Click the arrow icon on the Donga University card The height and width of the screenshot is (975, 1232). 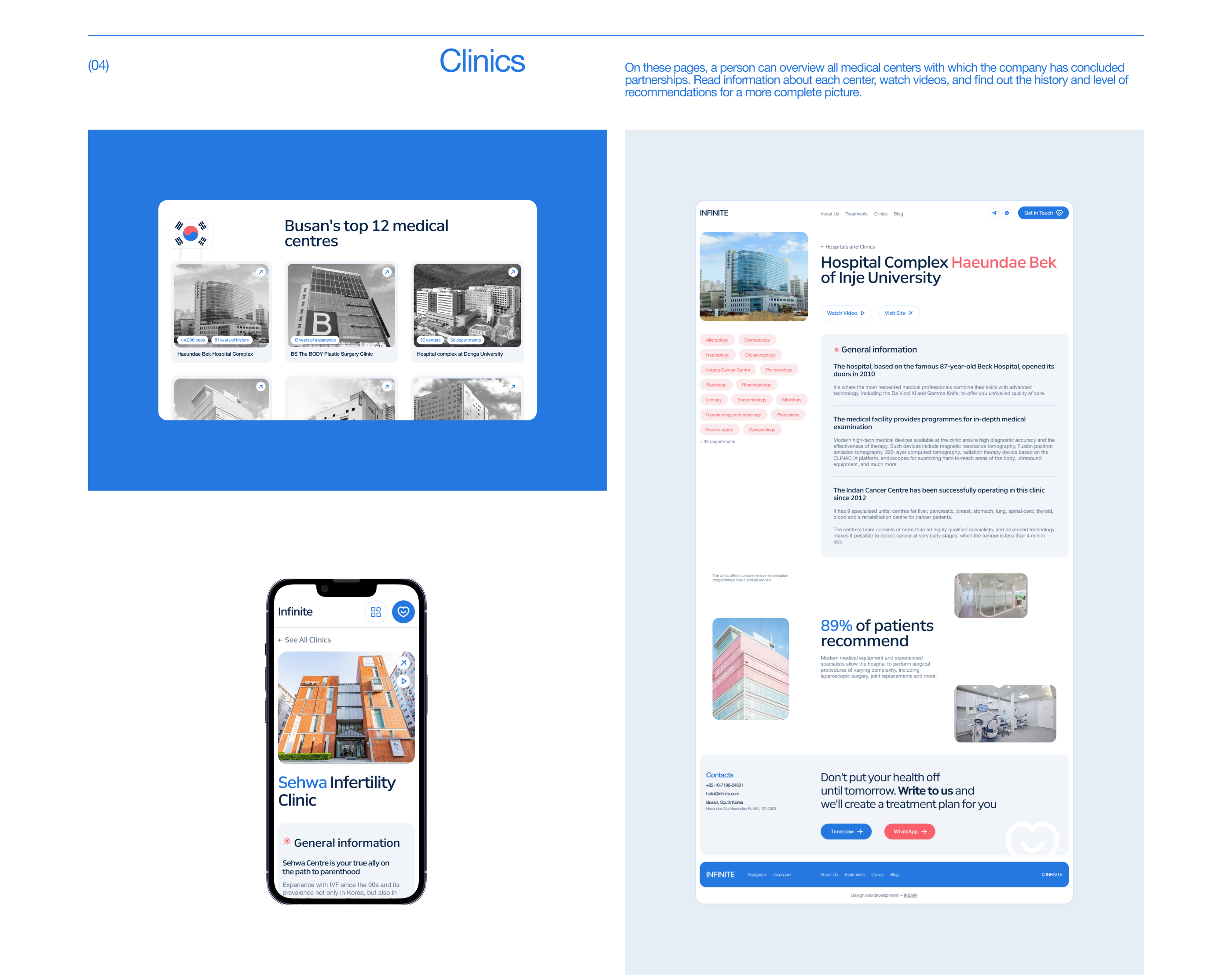click(513, 272)
